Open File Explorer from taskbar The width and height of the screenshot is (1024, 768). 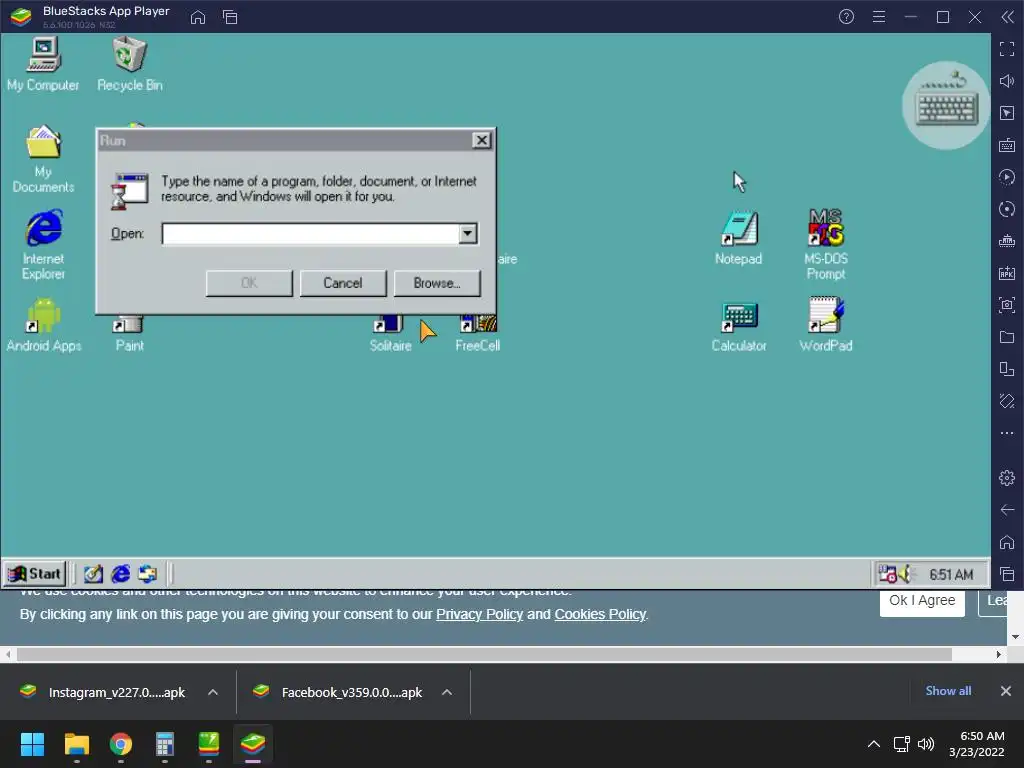click(76, 744)
